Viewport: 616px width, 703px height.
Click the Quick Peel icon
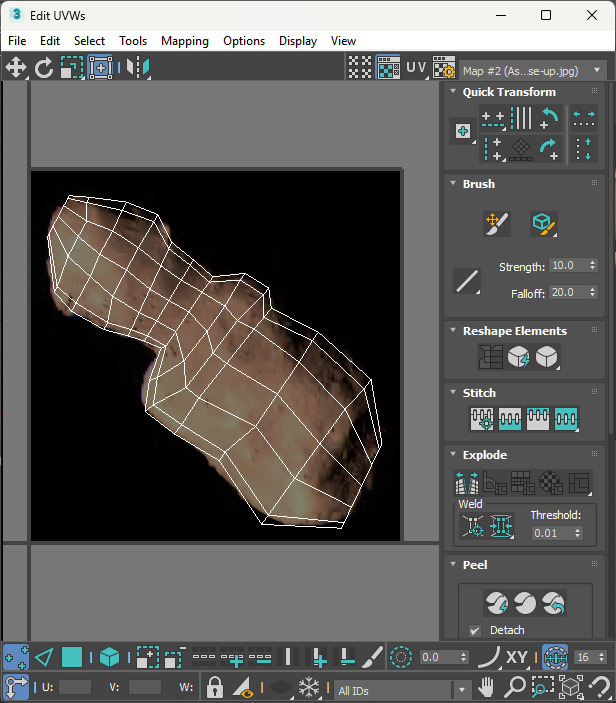click(x=497, y=603)
